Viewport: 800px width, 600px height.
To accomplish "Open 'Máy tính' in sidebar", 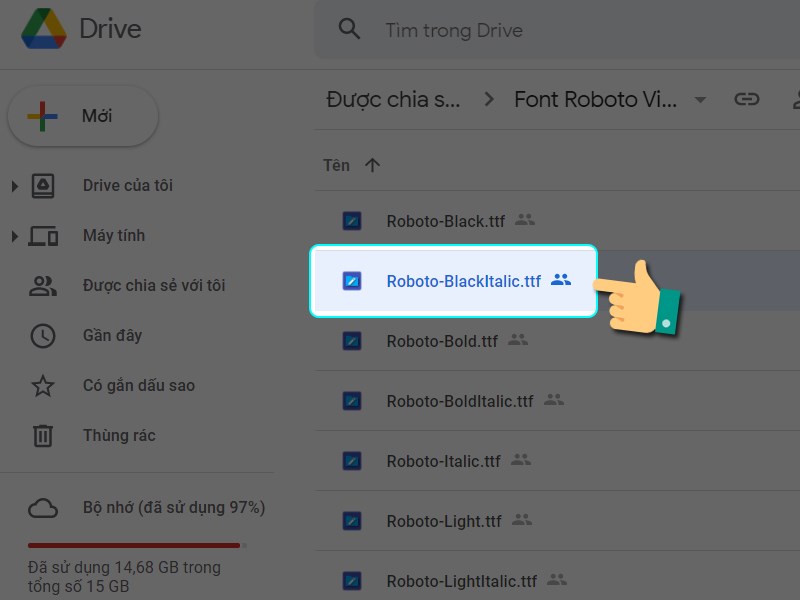I will [114, 235].
